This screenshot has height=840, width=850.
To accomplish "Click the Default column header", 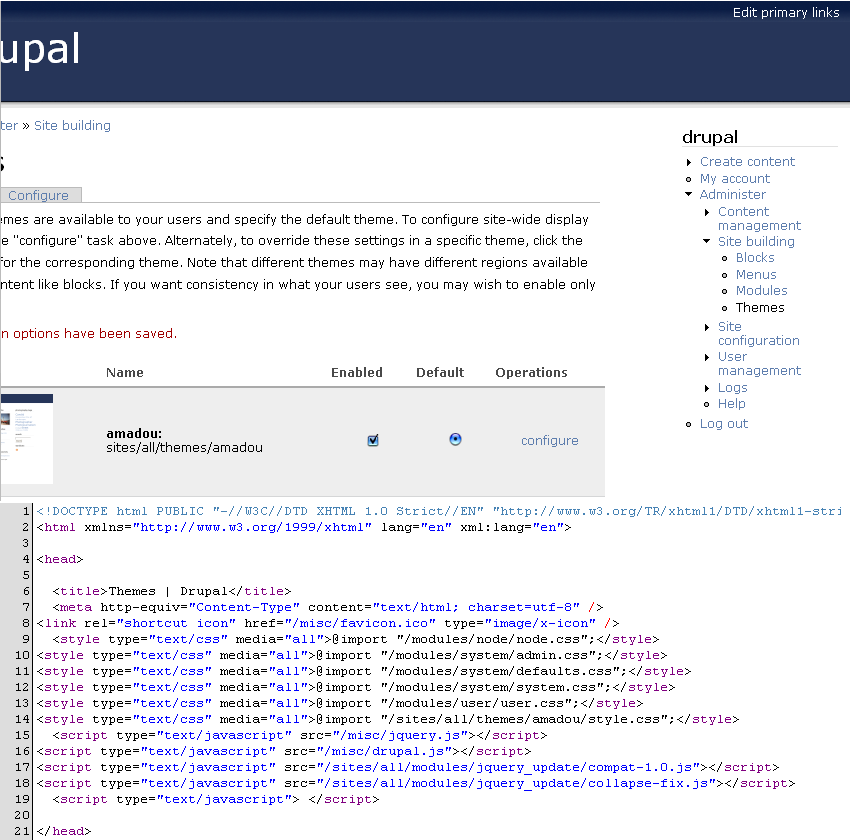I will [440, 372].
